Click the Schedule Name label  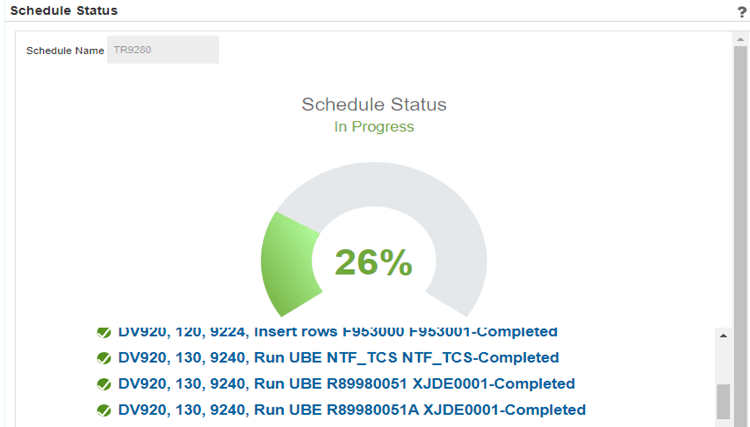pyautogui.click(x=65, y=50)
